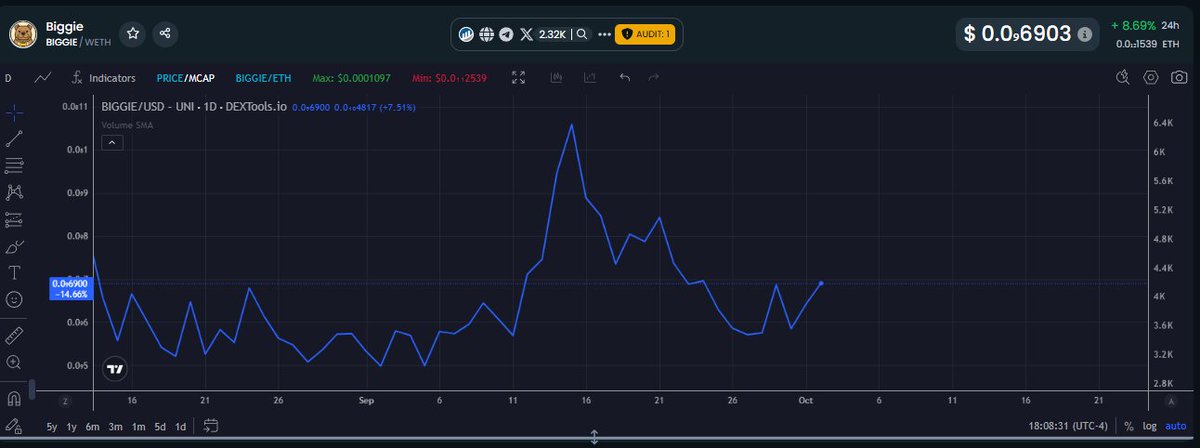Activate the zoom in tool
The width and height of the screenshot is (1200, 448).
click(x=14, y=362)
